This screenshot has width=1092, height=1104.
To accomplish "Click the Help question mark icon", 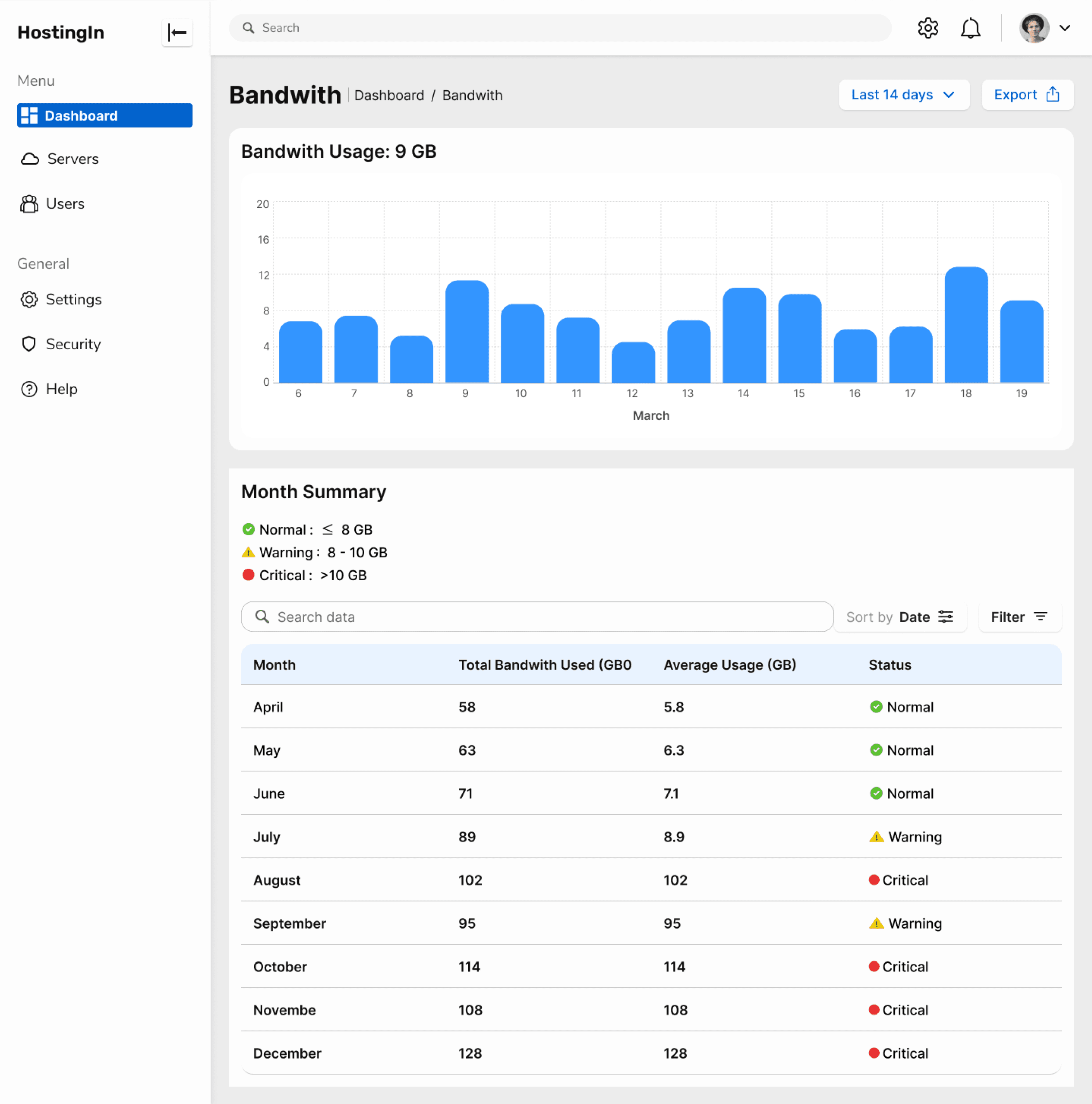I will pos(29,389).
